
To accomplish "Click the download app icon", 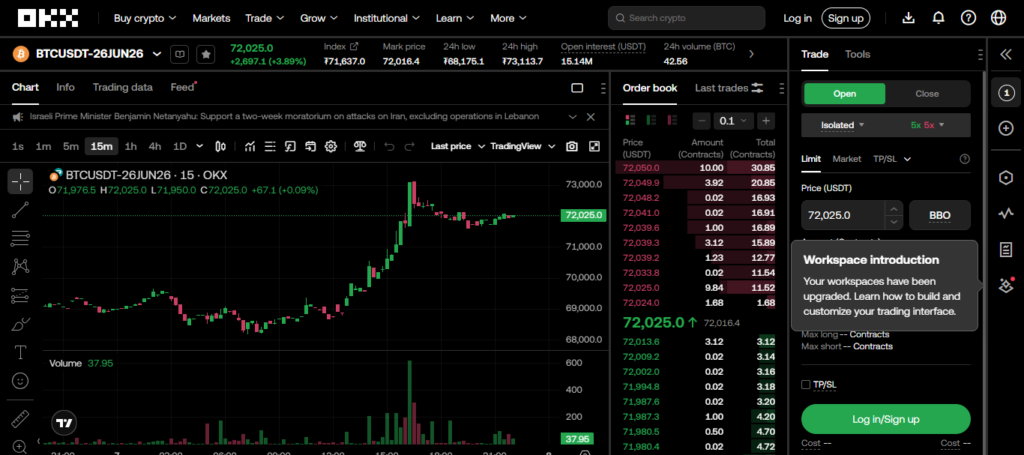I will click(x=908, y=18).
